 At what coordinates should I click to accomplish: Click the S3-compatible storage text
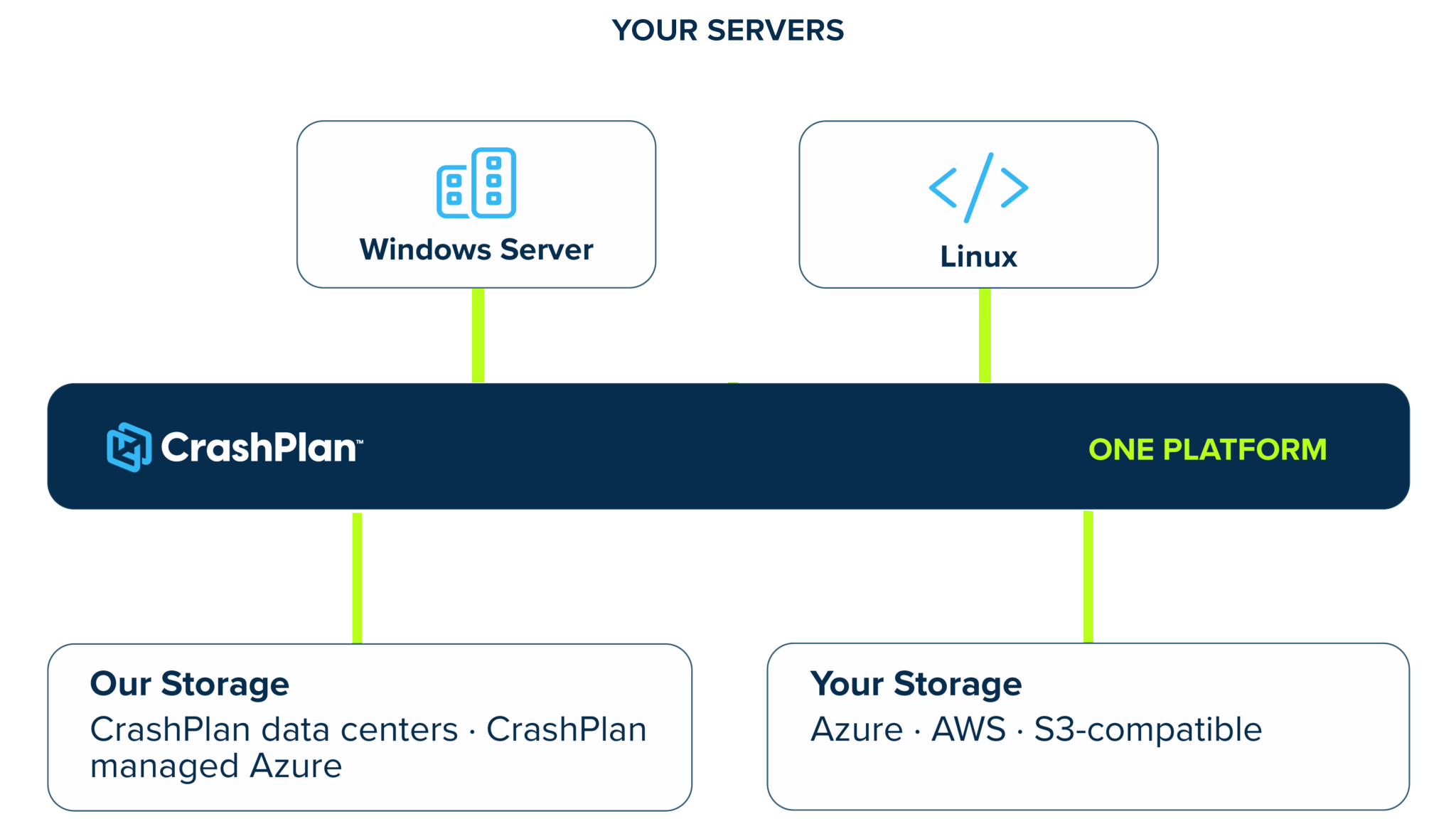1147,730
